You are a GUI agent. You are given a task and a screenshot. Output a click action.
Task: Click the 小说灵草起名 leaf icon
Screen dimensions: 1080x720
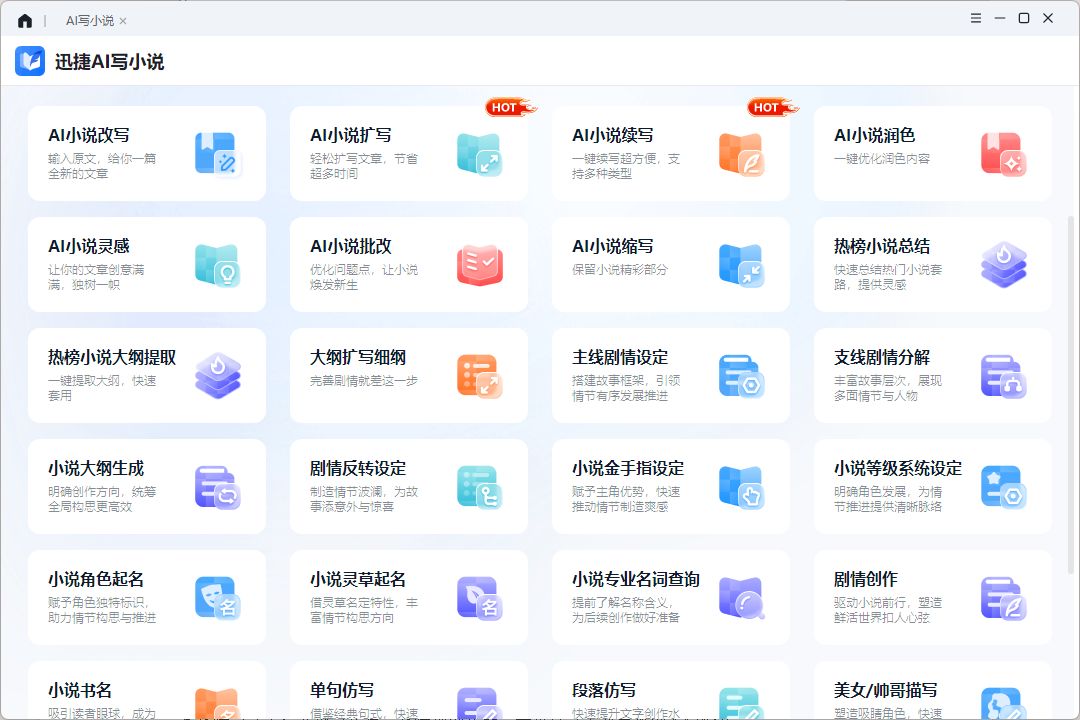(479, 597)
